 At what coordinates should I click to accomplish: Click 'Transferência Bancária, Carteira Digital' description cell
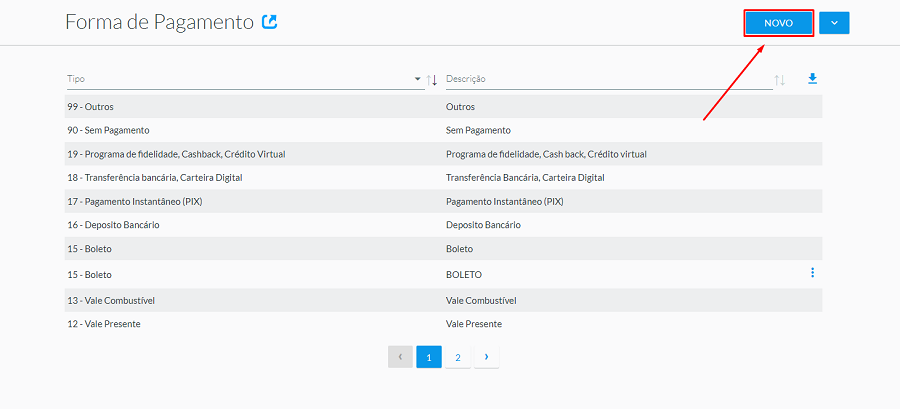coord(525,178)
